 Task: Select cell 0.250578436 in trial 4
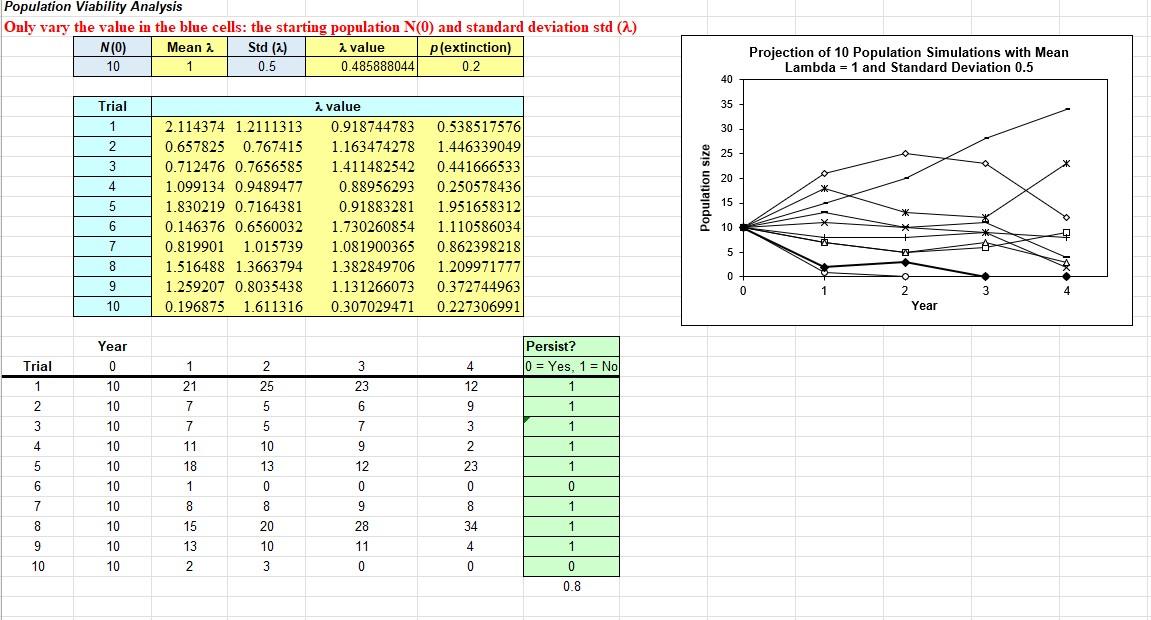(471, 187)
